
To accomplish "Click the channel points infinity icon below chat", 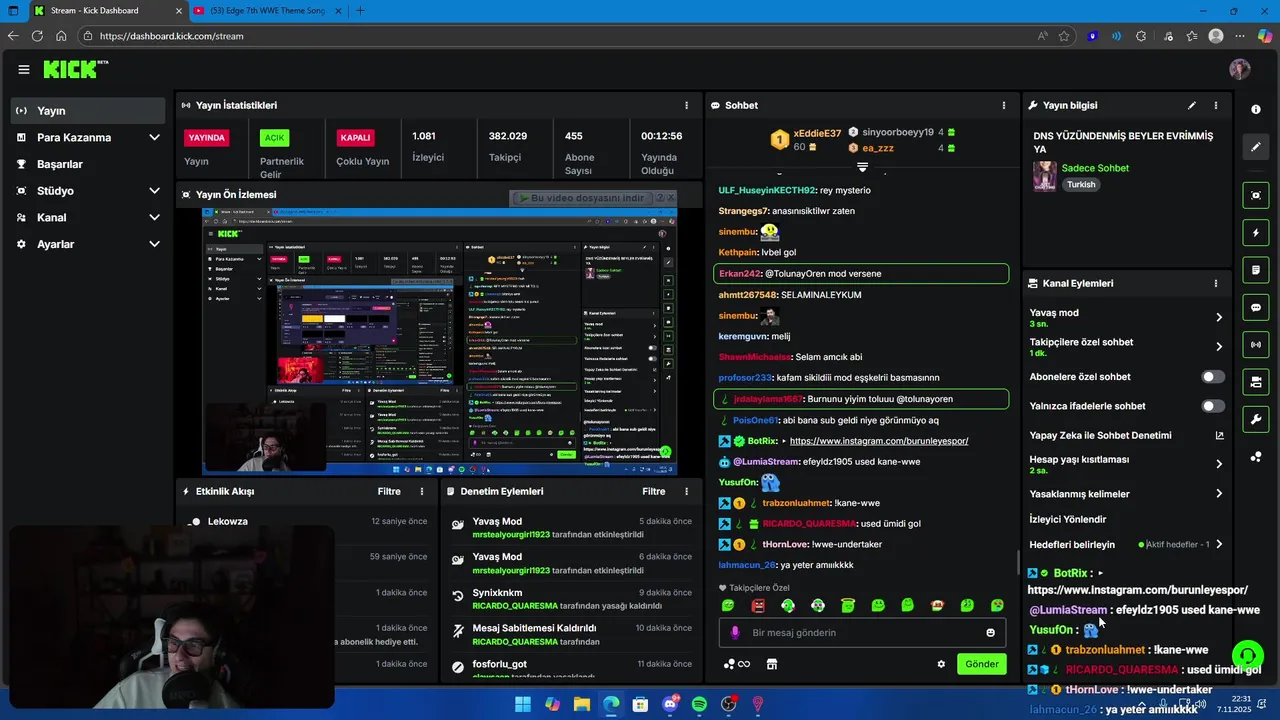I will click(x=737, y=664).
